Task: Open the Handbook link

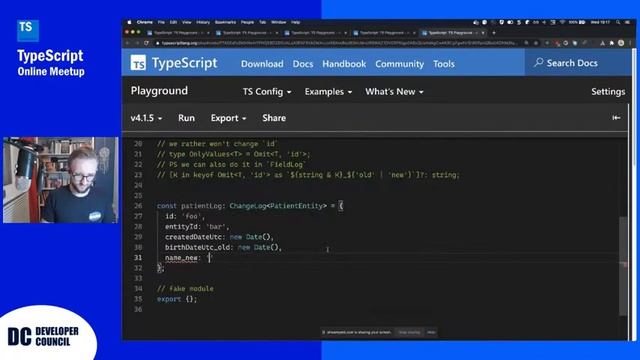Action: point(344,64)
